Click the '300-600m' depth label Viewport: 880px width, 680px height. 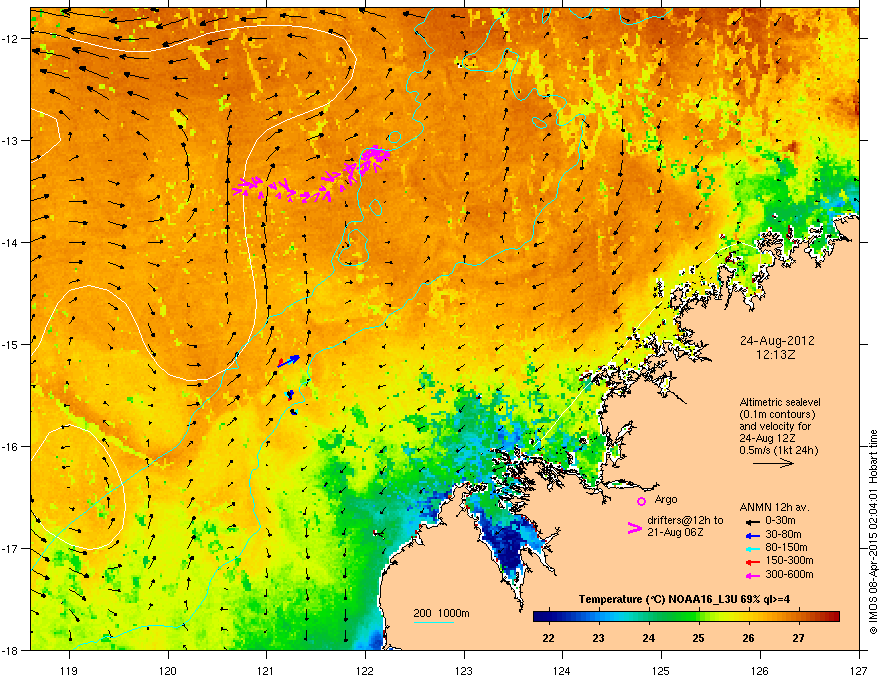[790, 575]
